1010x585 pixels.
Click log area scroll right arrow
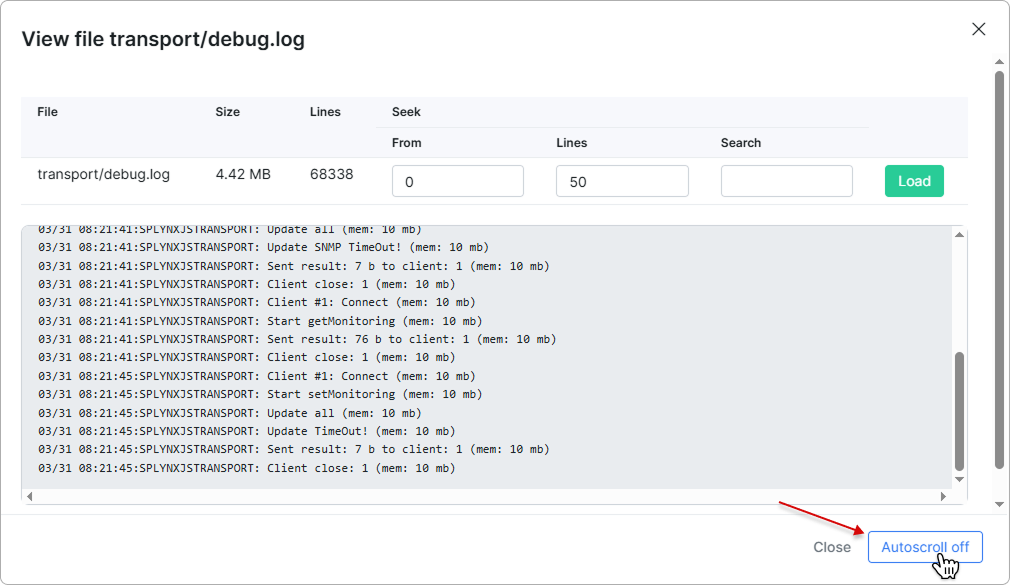tap(943, 496)
